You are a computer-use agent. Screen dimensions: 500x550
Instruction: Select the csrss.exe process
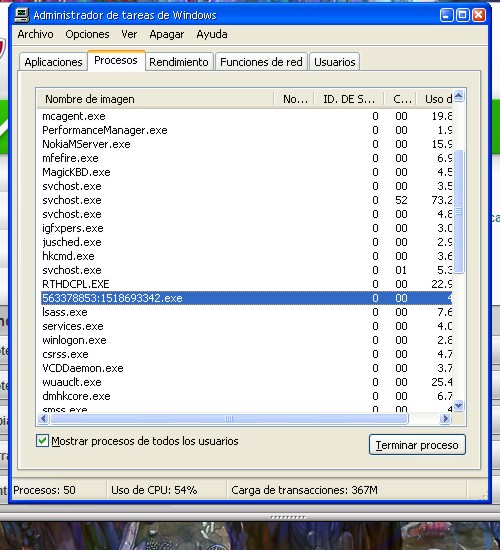coord(247,354)
